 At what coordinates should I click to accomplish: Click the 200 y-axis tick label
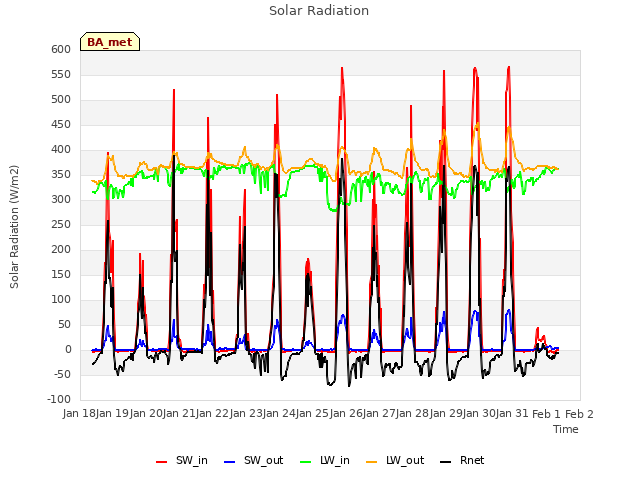coord(61,249)
